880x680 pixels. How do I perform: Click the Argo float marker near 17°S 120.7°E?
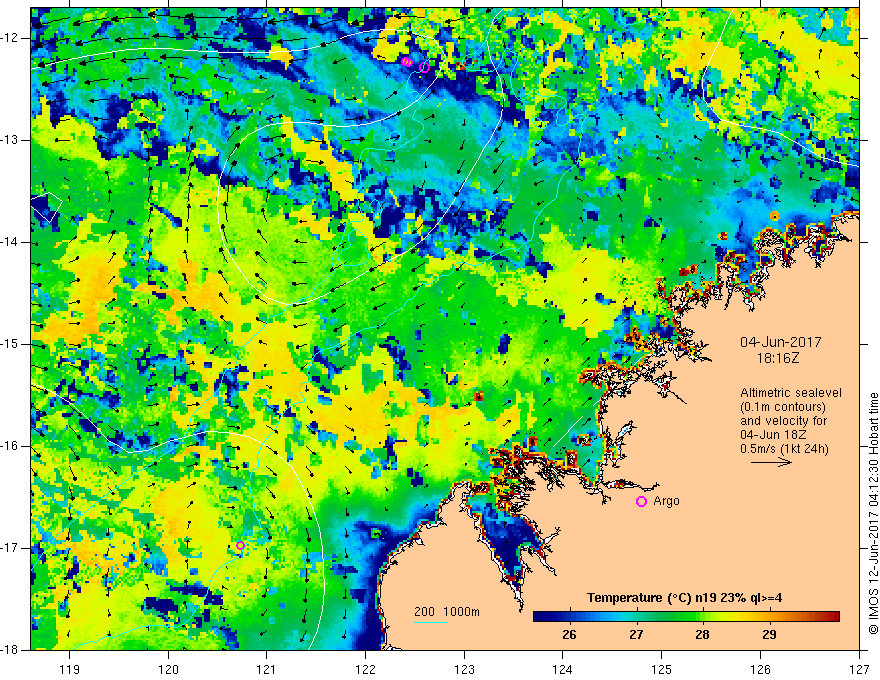(x=240, y=545)
